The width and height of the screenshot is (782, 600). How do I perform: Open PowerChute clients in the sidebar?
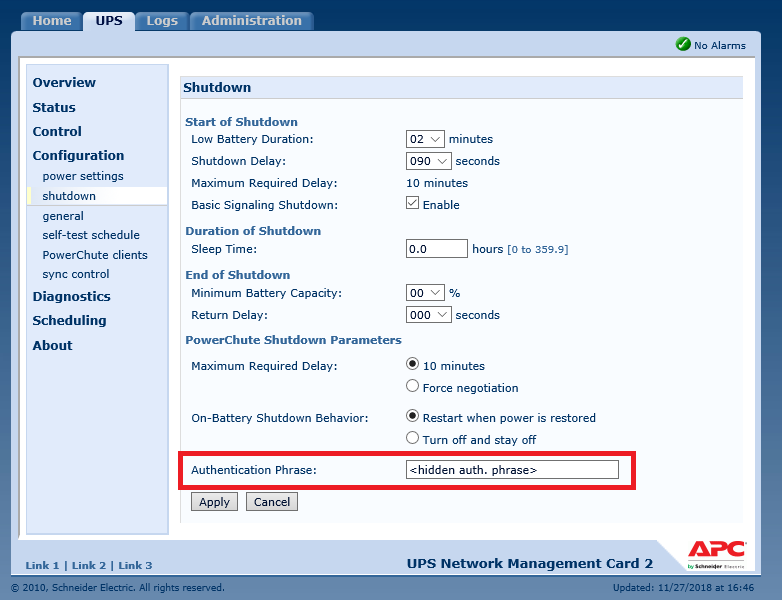tap(95, 255)
